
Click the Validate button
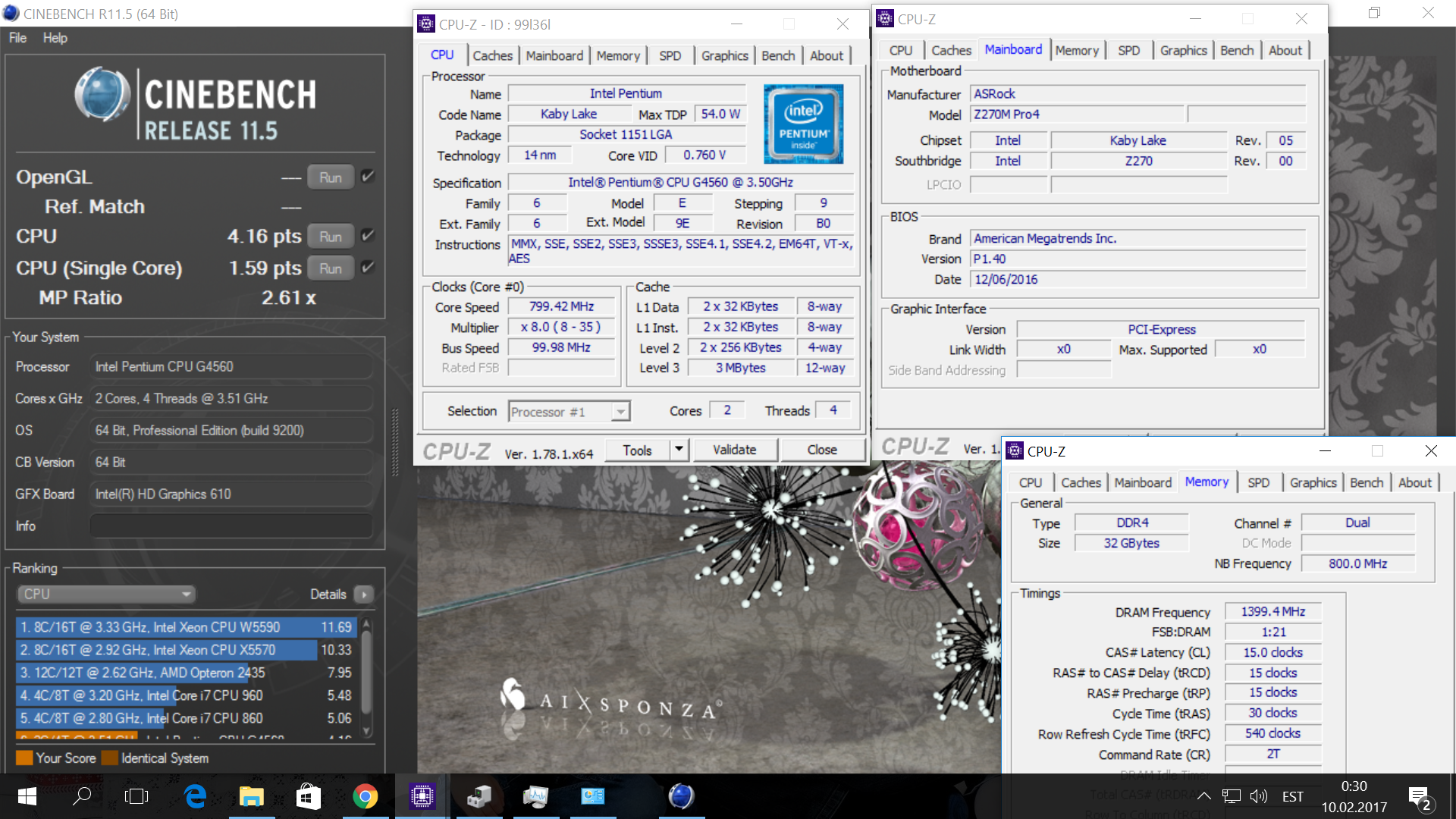(734, 450)
